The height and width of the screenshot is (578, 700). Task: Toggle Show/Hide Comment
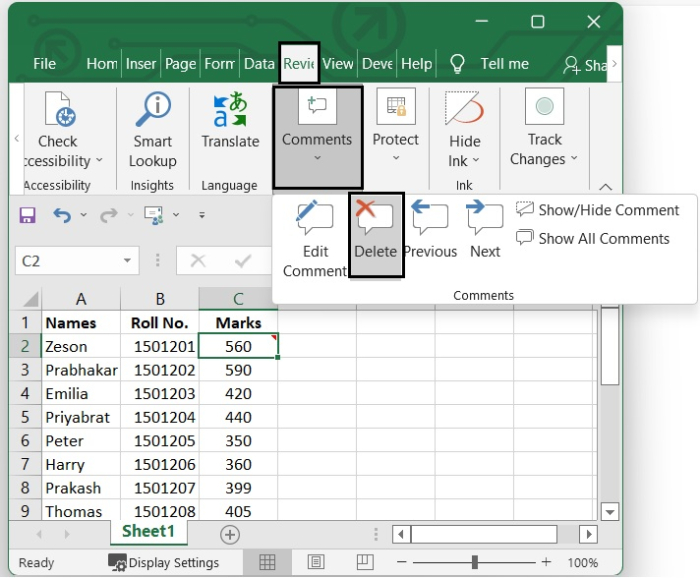[598, 210]
